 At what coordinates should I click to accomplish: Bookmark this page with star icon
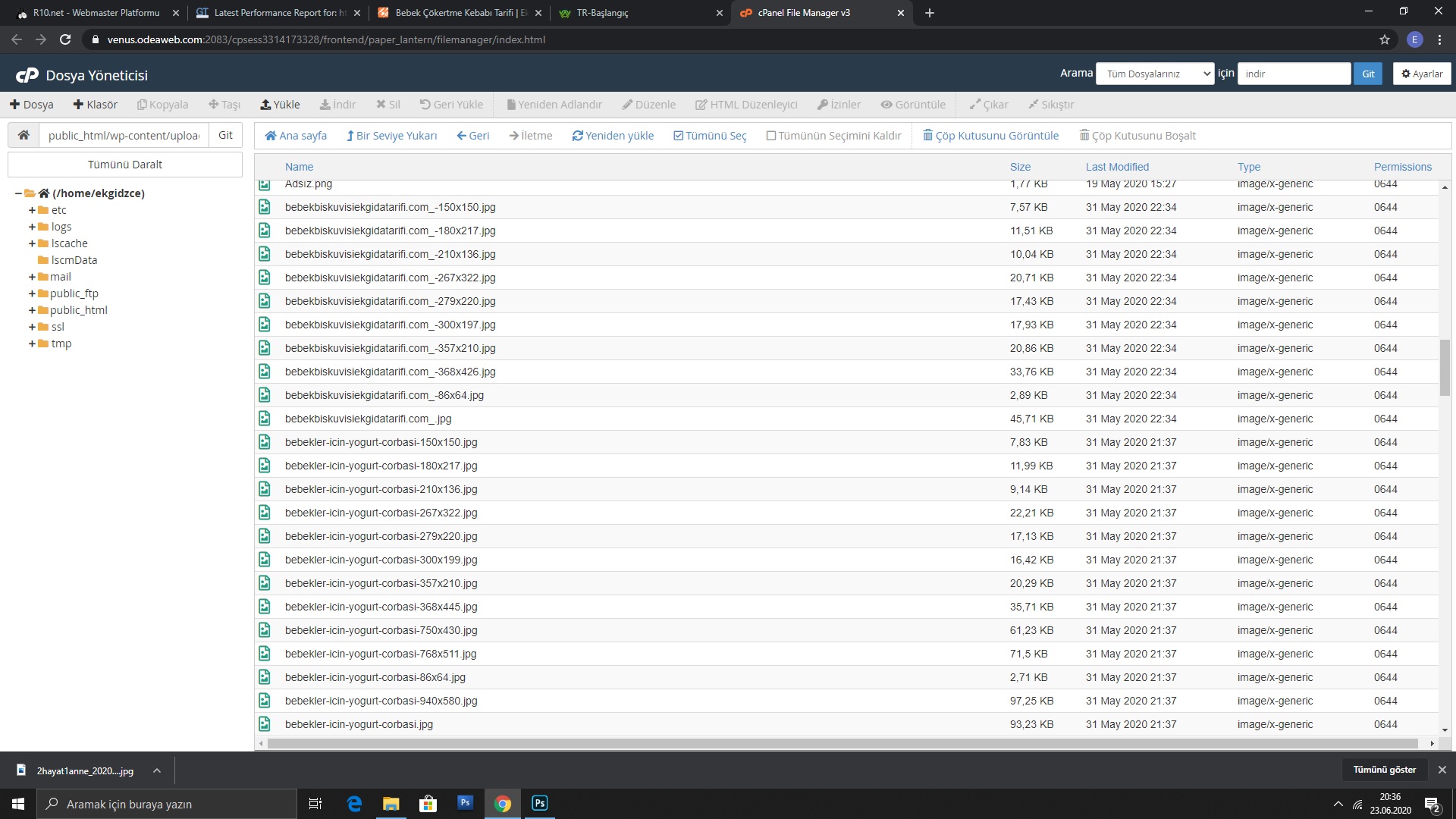(x=1384, y=39)
